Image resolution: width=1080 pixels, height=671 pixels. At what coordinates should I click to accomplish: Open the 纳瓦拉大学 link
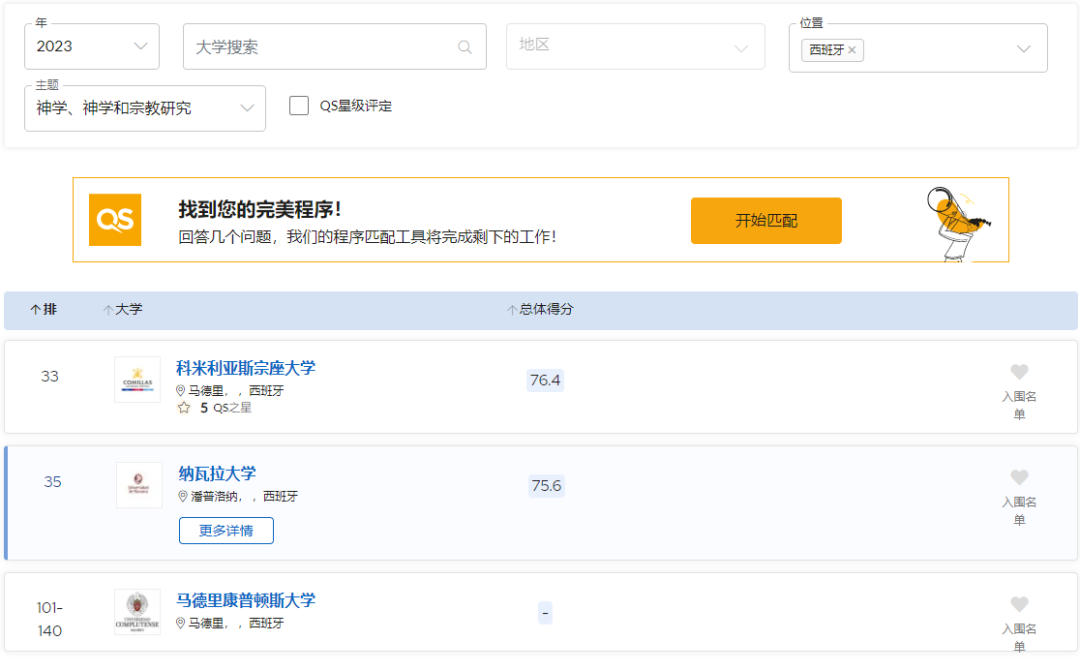pos(217,473)
